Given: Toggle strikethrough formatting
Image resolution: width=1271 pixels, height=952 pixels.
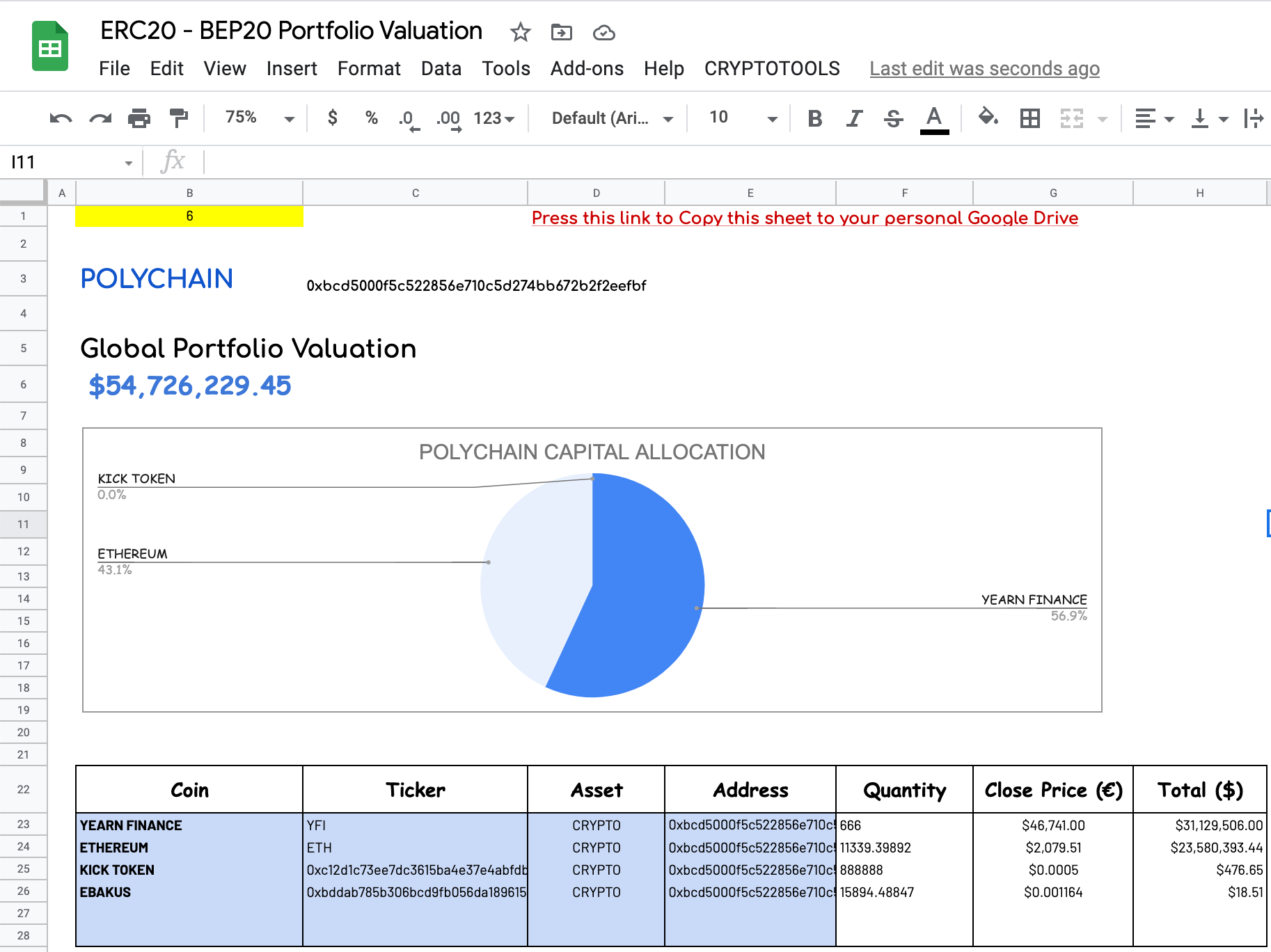Looking at the screenshot, I should tap(893, 118).
